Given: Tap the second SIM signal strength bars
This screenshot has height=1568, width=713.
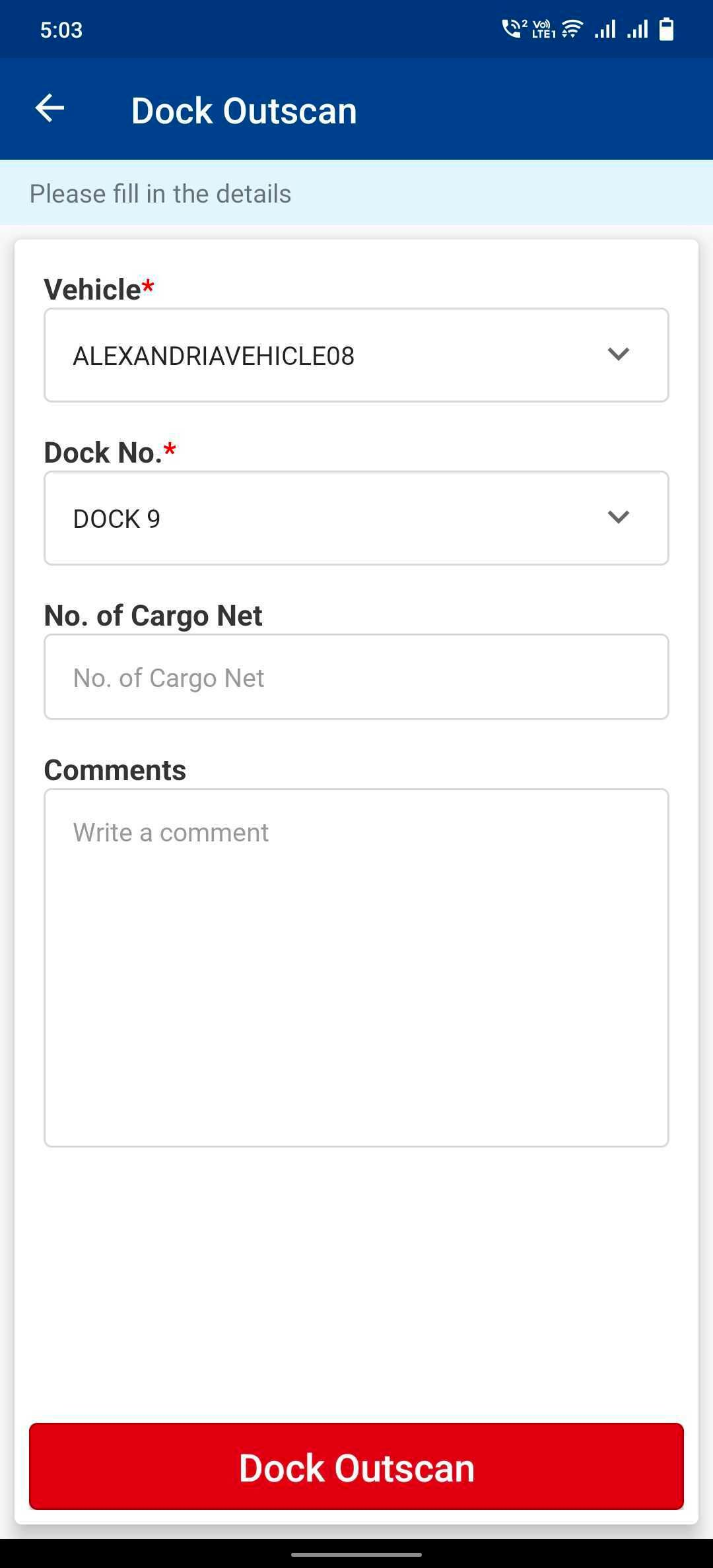Looking at the screenshot, I should (x=637, y=29).
